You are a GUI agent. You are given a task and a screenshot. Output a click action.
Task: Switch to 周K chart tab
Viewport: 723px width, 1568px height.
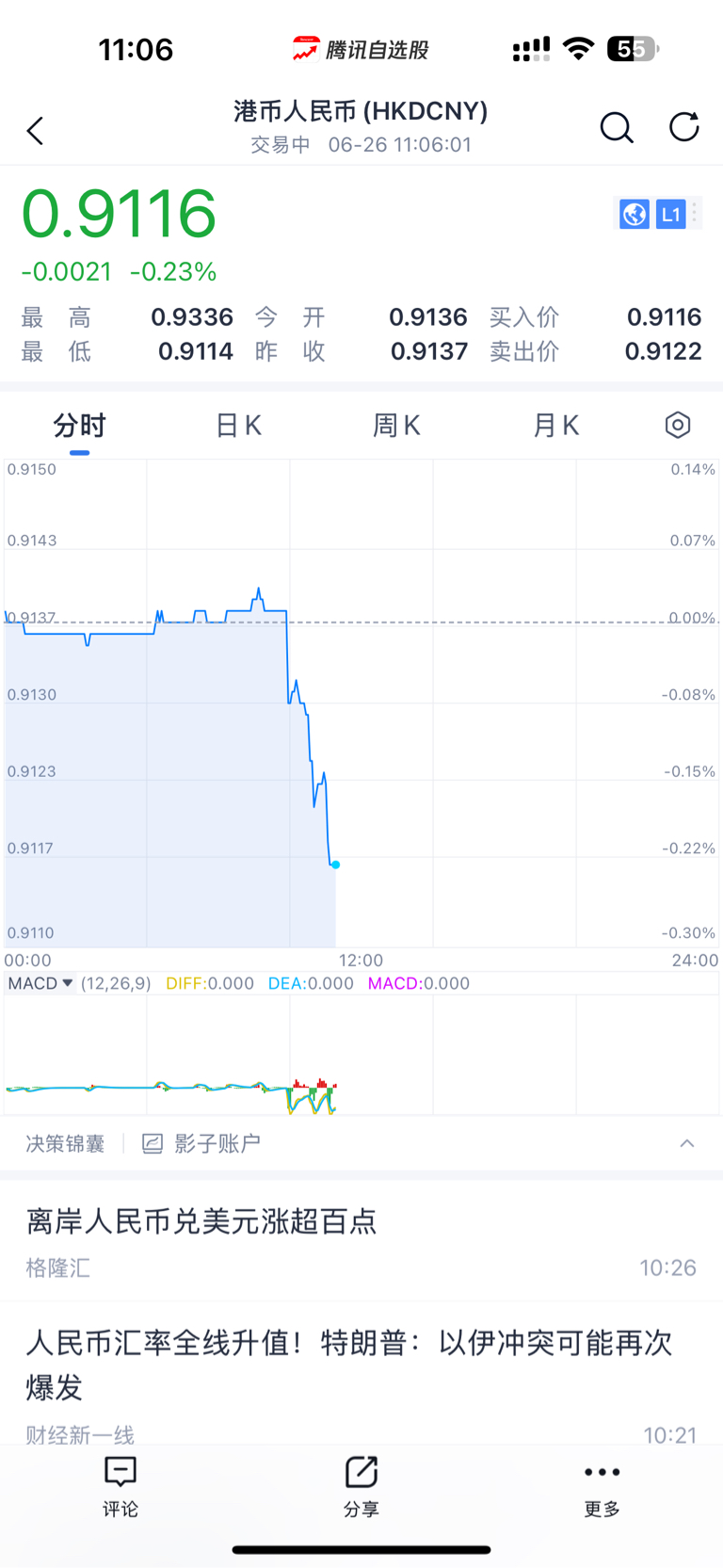[x=396, y=426]
